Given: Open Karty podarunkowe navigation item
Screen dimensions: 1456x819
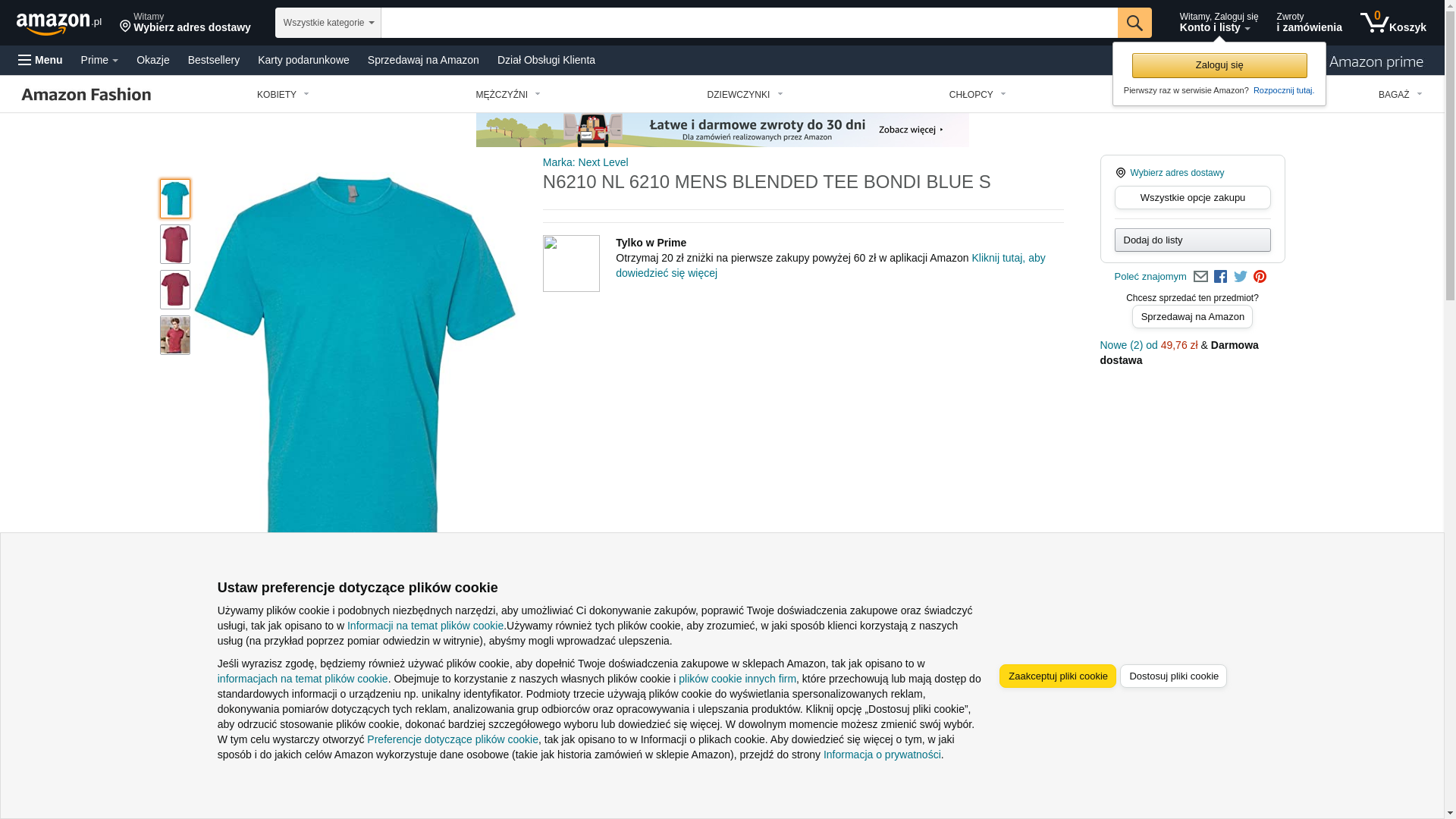Looking at the screenshot, I should pos(303,60).
